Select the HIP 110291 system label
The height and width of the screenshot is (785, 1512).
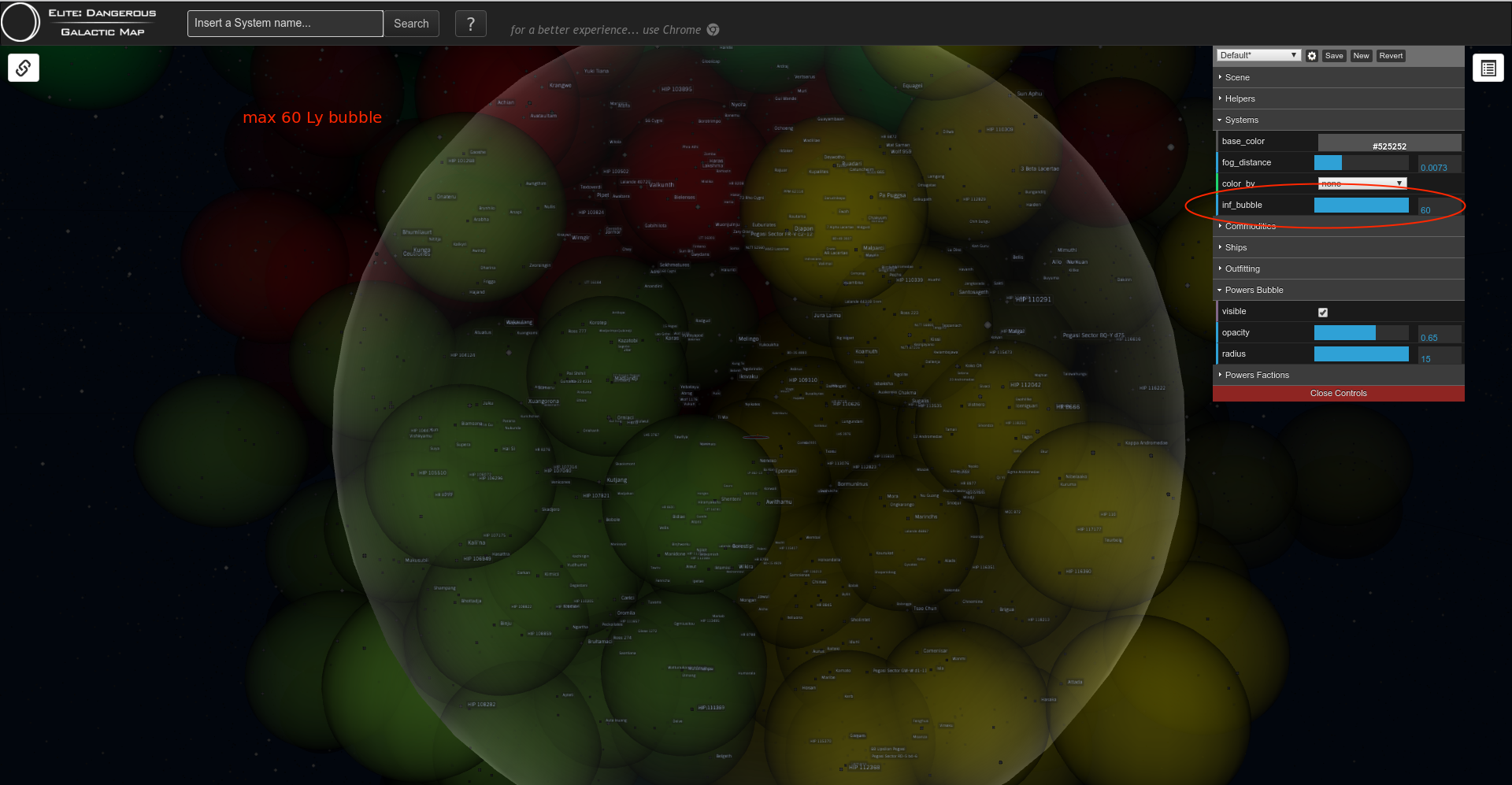pyautogui.click(x=1033, y=299)
